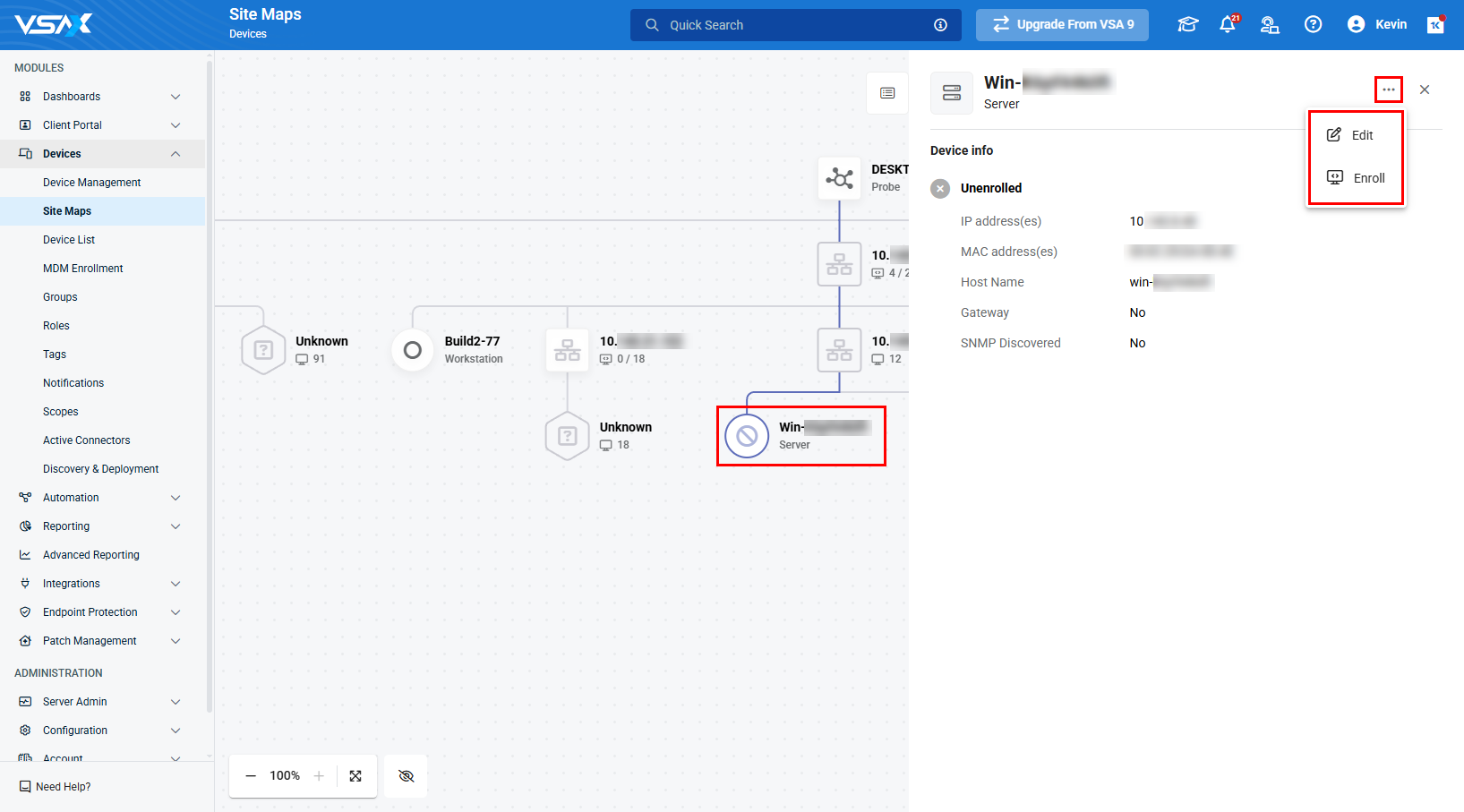The image size is (1464, 812).
Task: Click the notifications bell icon
Action: click(1227, 24)
